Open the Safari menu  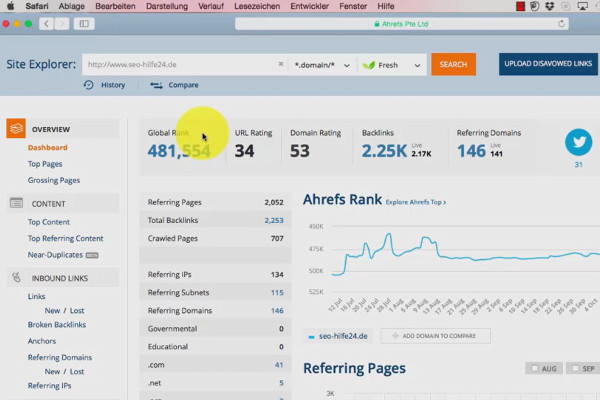37,6
